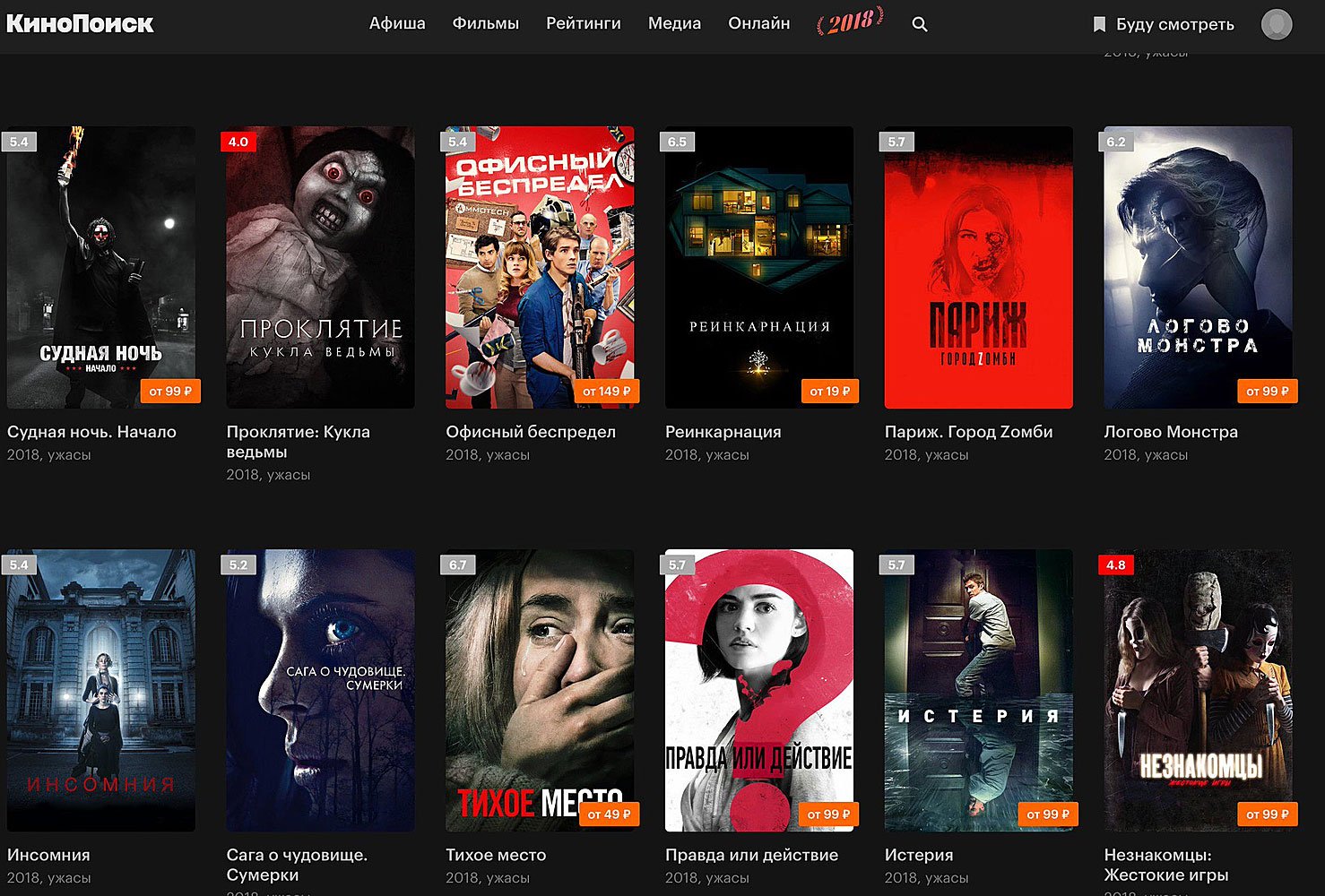Click the 'от 49 ₽' badge on Тихое место
The image size is (1325, 896).
pyautogui.click(x=609, y=814)
